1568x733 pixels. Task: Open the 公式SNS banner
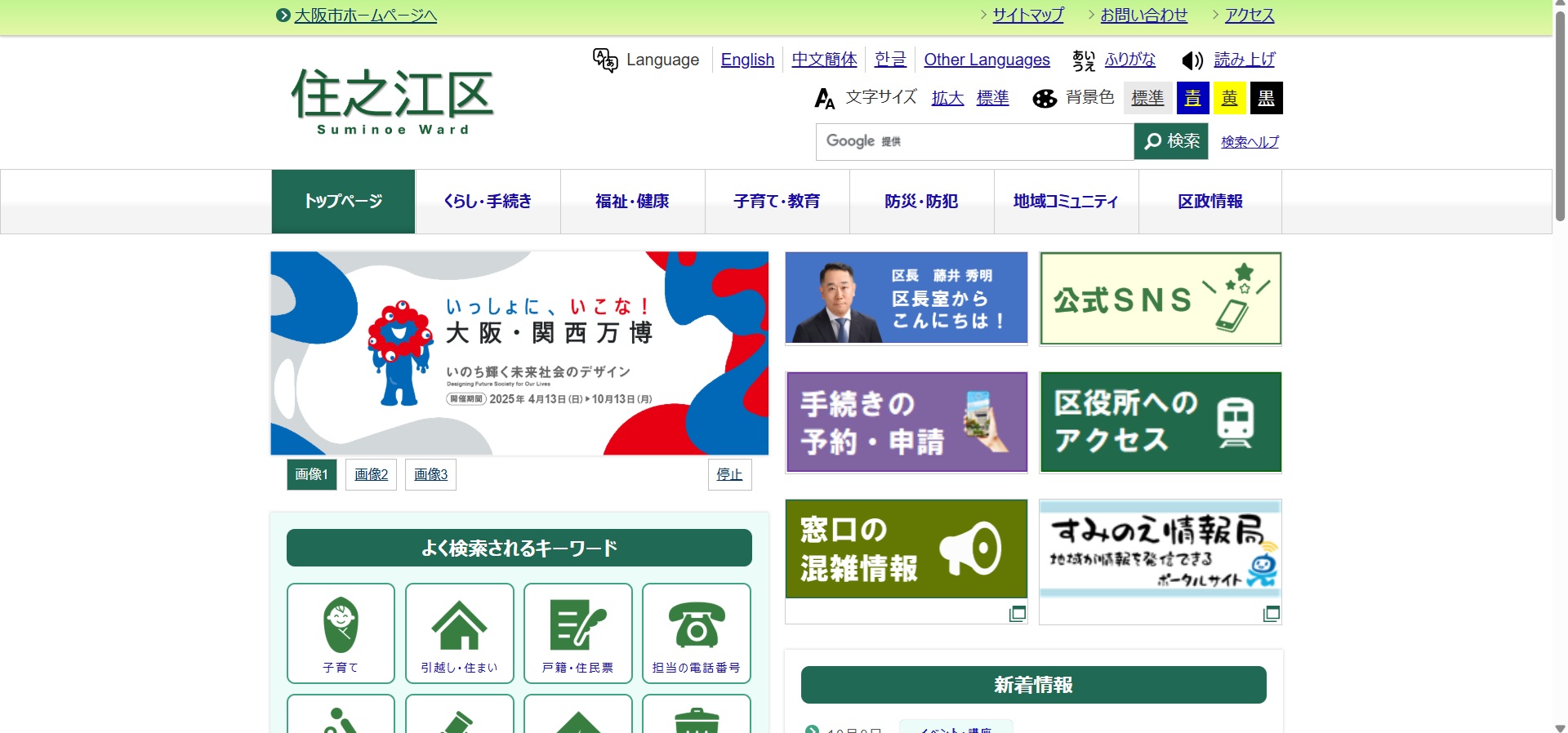point(1160,299)
